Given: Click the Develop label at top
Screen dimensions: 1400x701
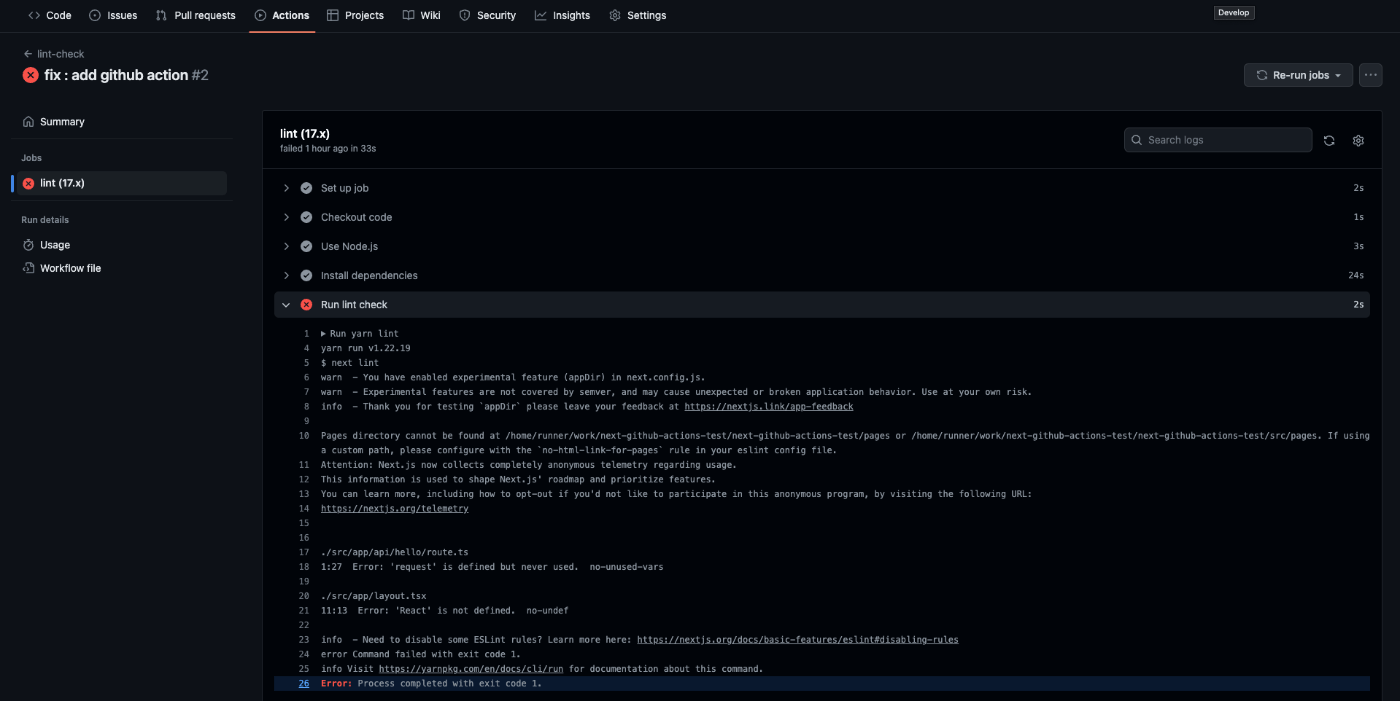Looking at the screenshot, I should click(1234, 13).
